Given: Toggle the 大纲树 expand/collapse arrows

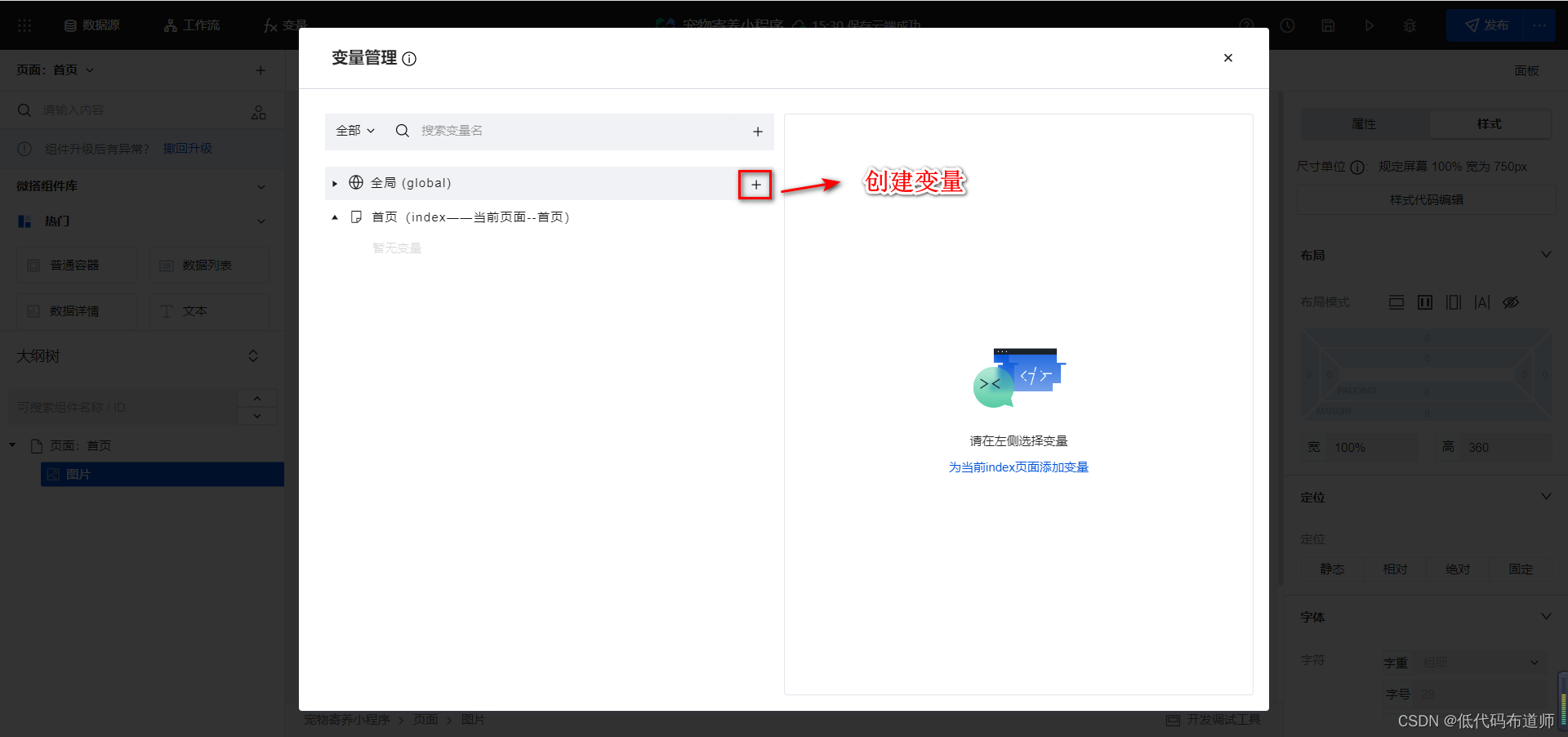Looking at the screenshot, I should [253, 356].
